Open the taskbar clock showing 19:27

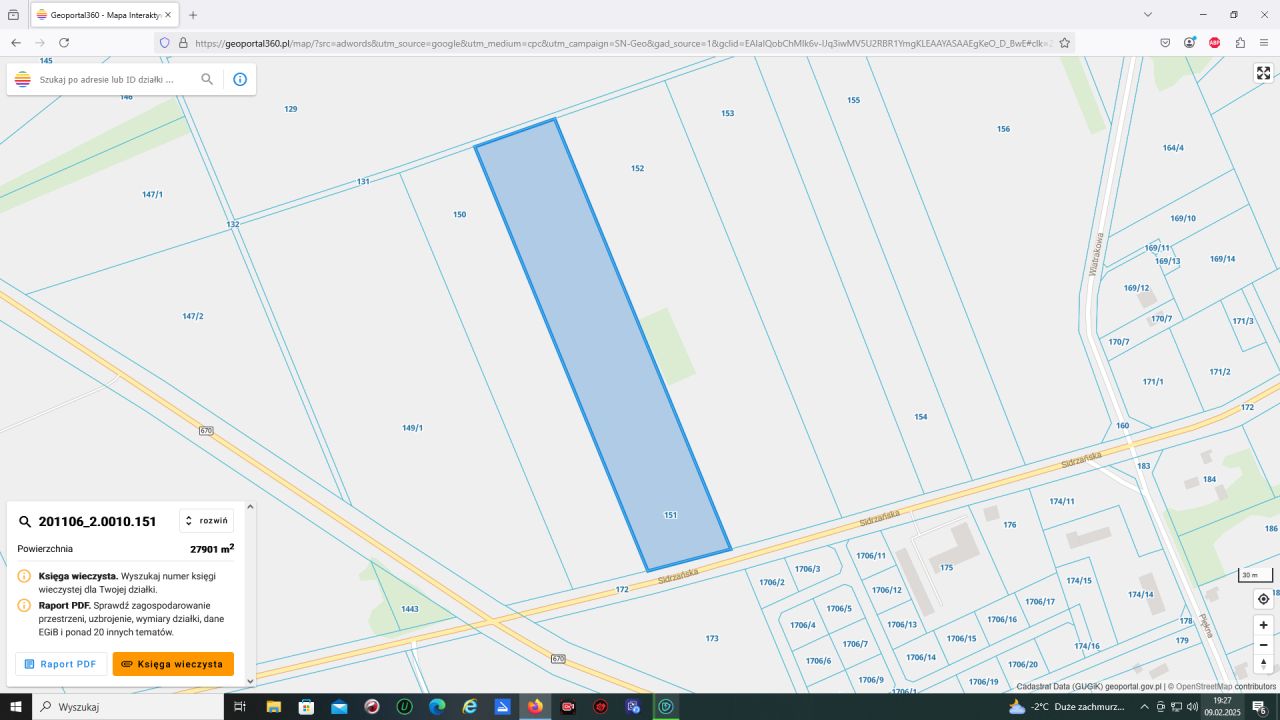click(1222, 707)
